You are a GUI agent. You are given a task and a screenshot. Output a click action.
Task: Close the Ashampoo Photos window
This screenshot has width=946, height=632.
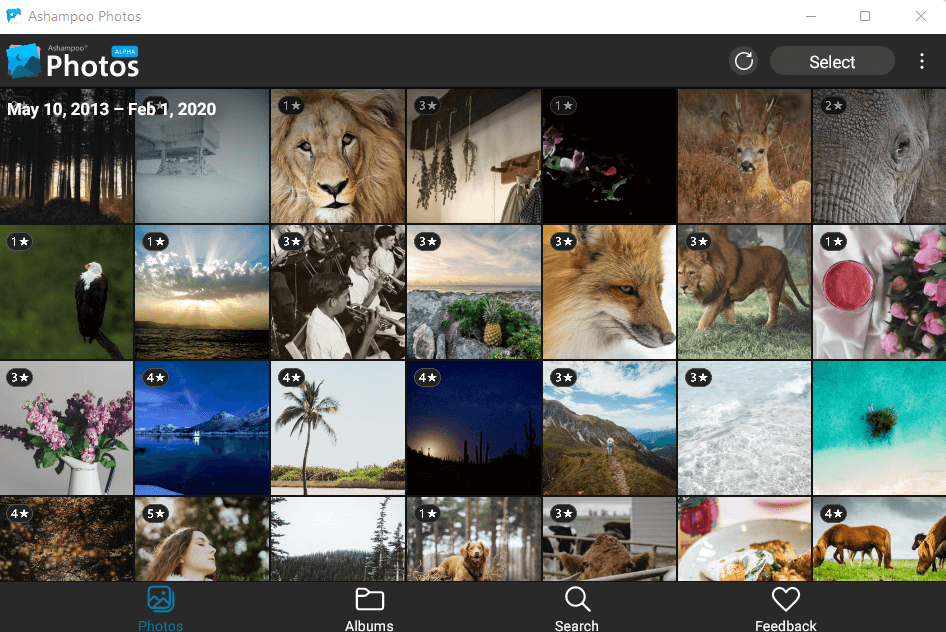921,16
